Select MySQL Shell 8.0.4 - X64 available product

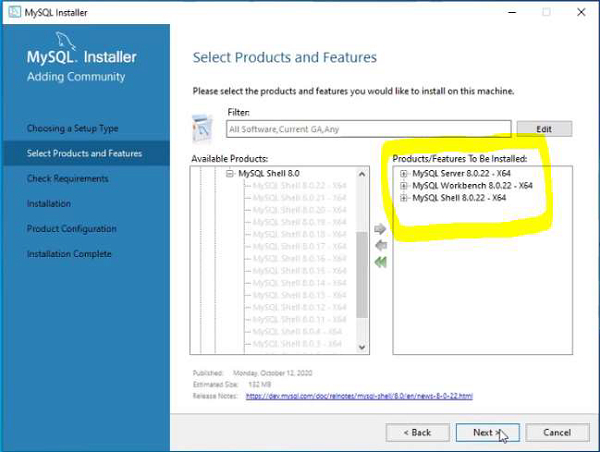297,332
